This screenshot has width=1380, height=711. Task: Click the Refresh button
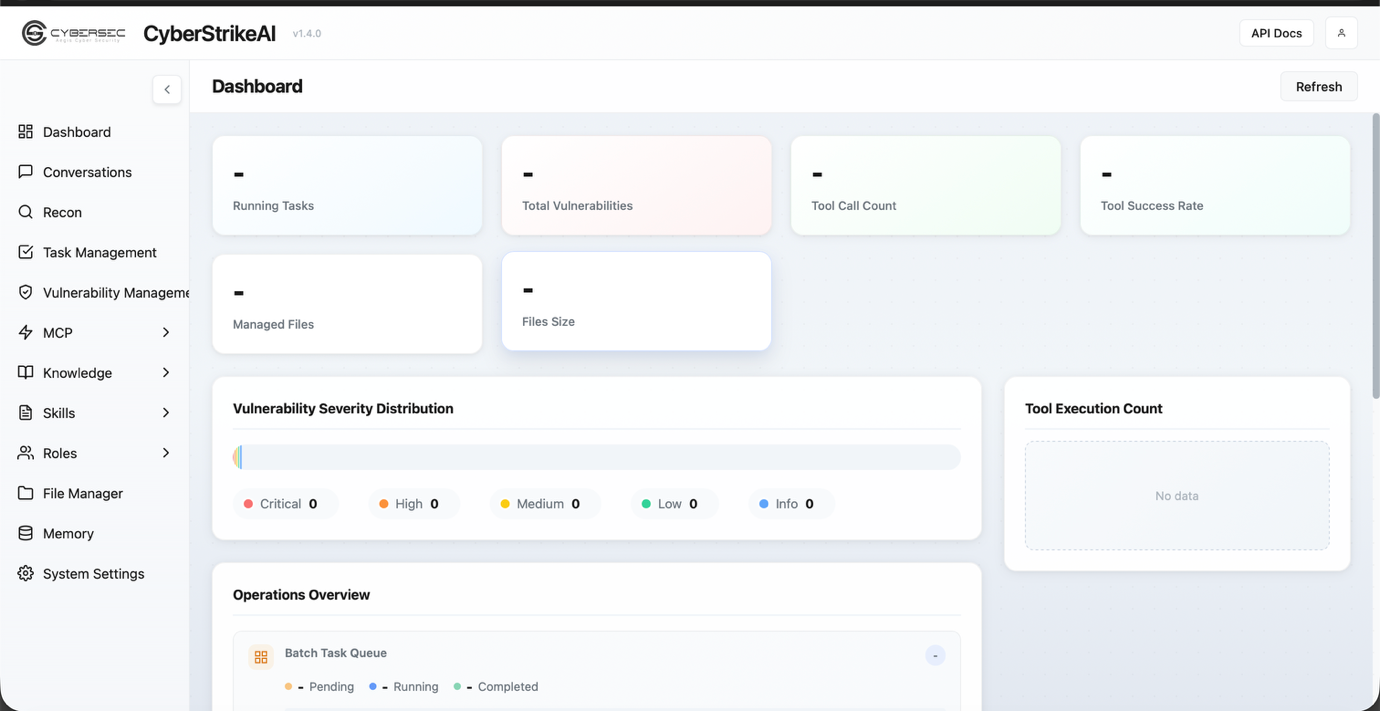(x=1318, y=87)
